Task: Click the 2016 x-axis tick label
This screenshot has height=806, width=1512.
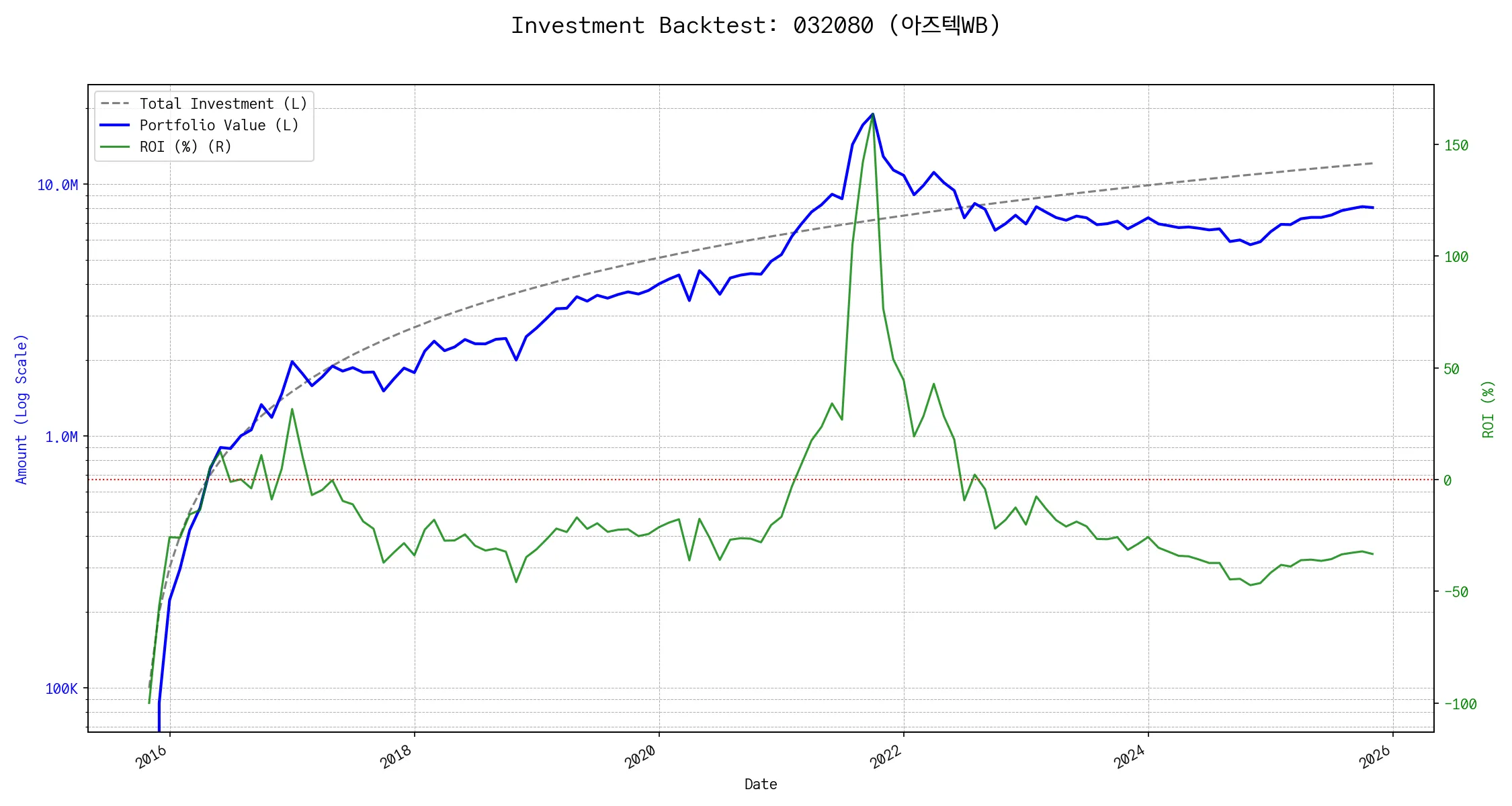Action: tap(152, 757)
